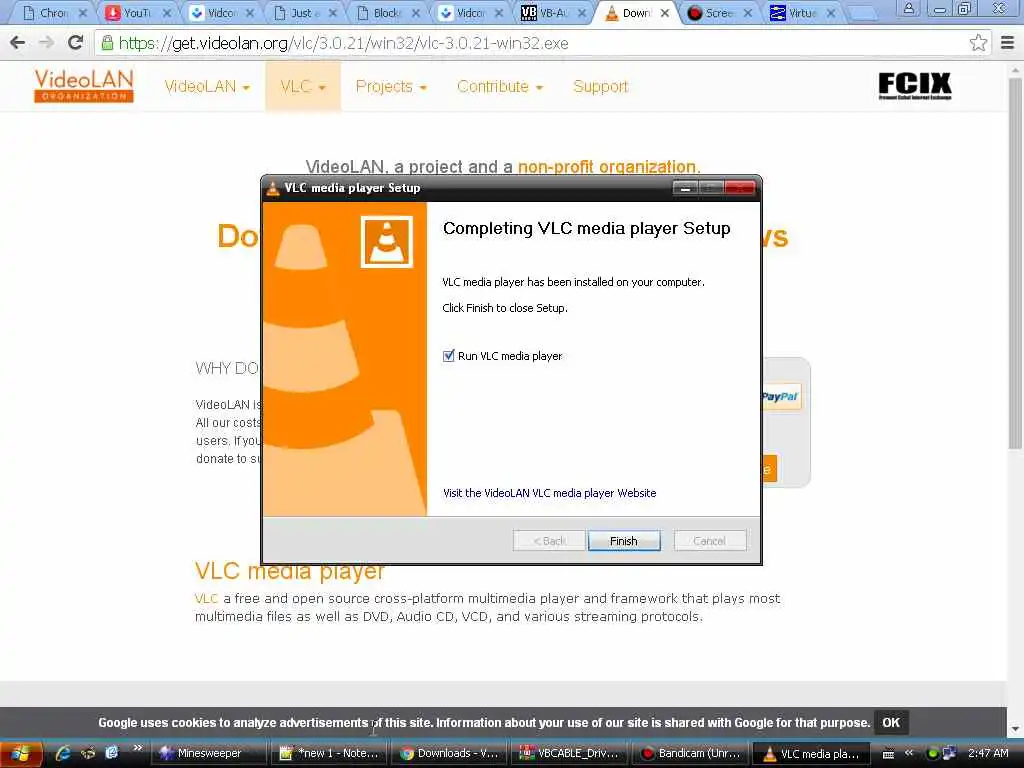This screenshot has width=1024, height=768.
Task: Click the network icon in the system tray
Action: point(950,753)
